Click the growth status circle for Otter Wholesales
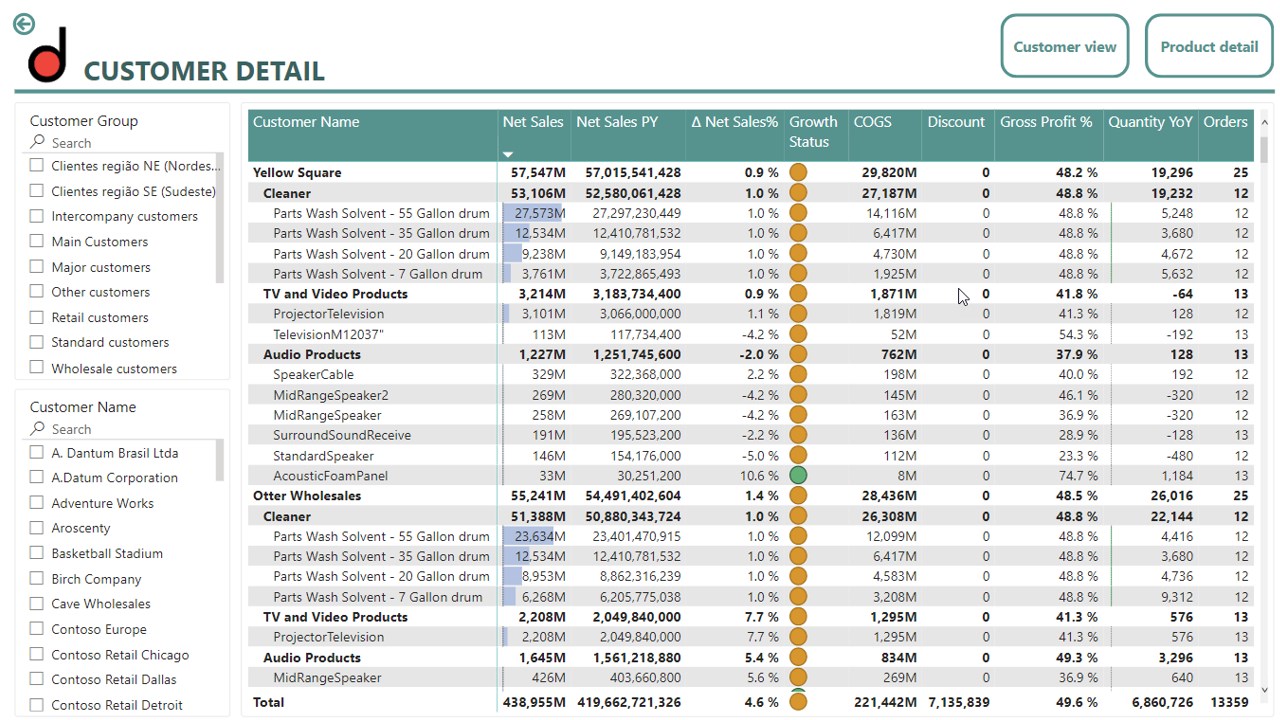1280x720 pixels. click(x=798, y=496)
